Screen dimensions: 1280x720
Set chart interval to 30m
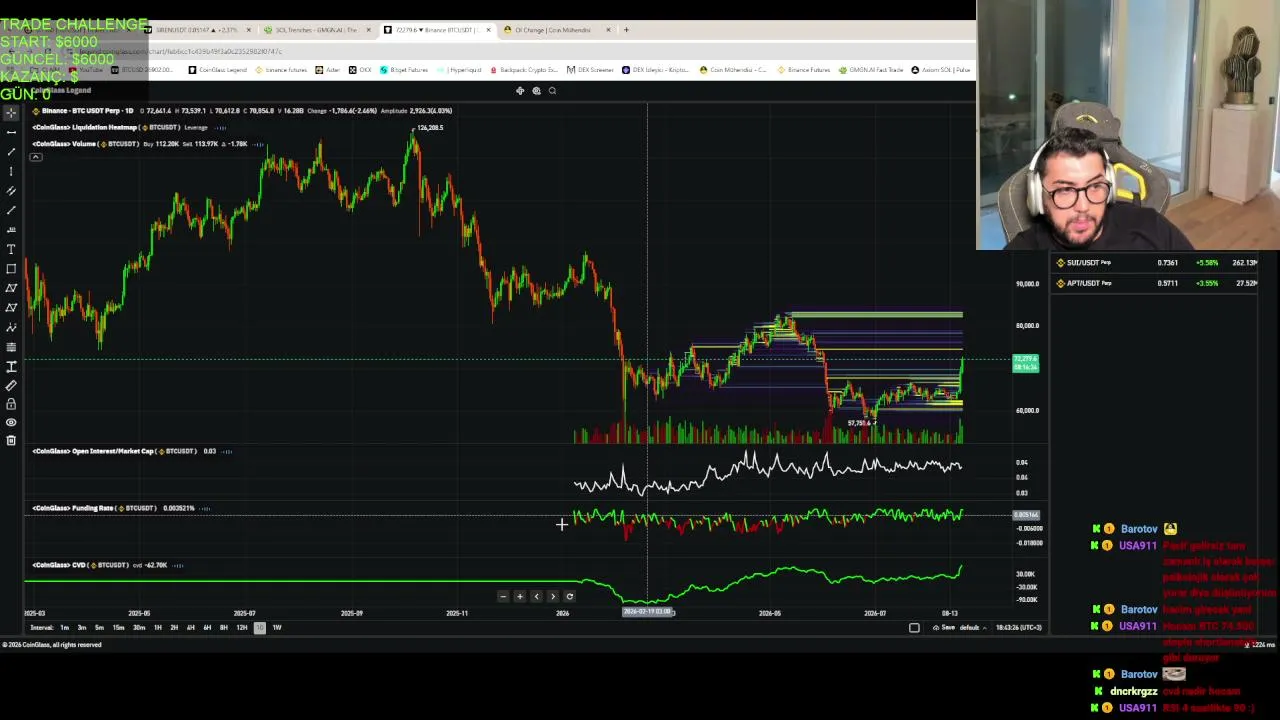(139, 628)
